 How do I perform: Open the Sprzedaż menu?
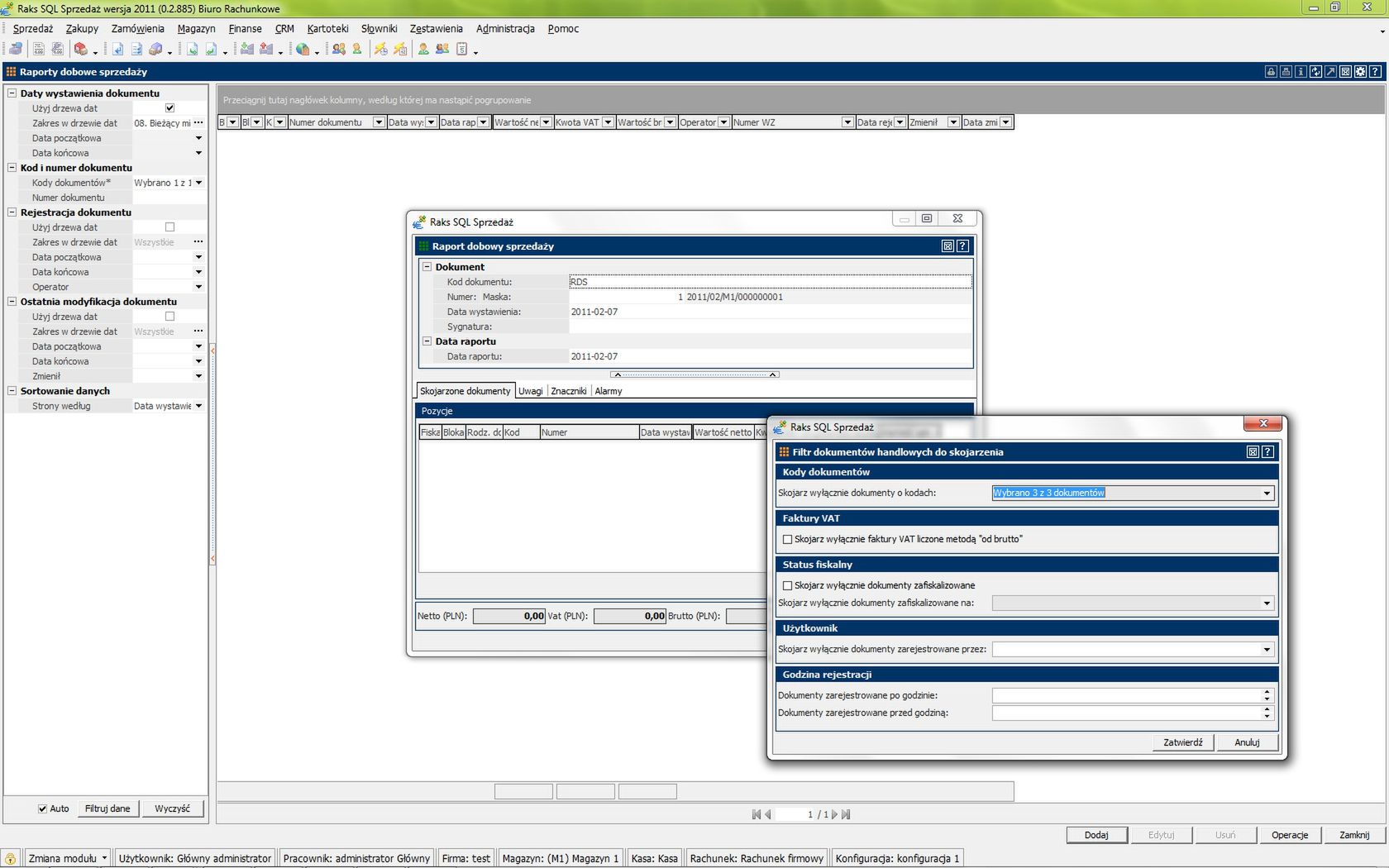32,29
